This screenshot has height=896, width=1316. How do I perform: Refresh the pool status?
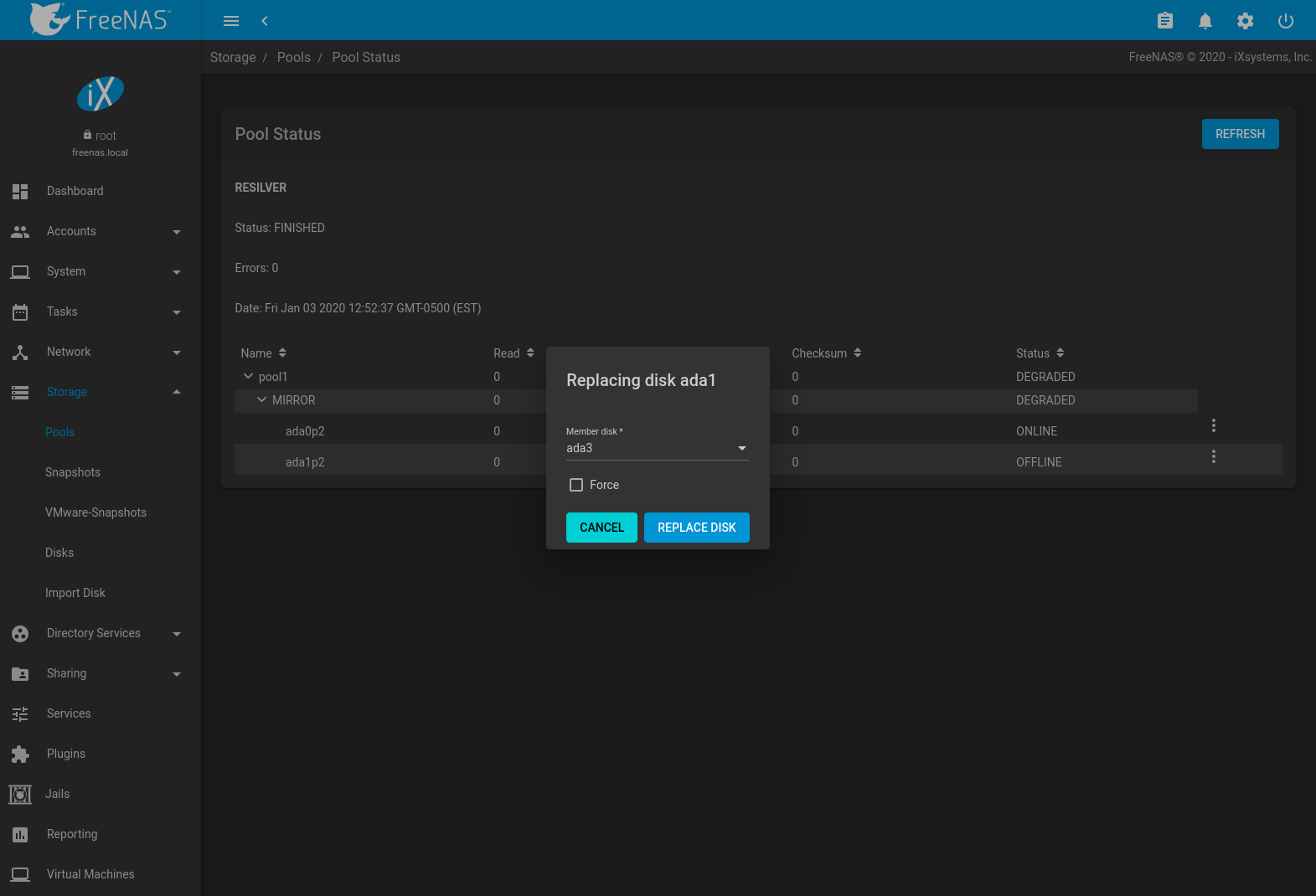point(1240,134)
